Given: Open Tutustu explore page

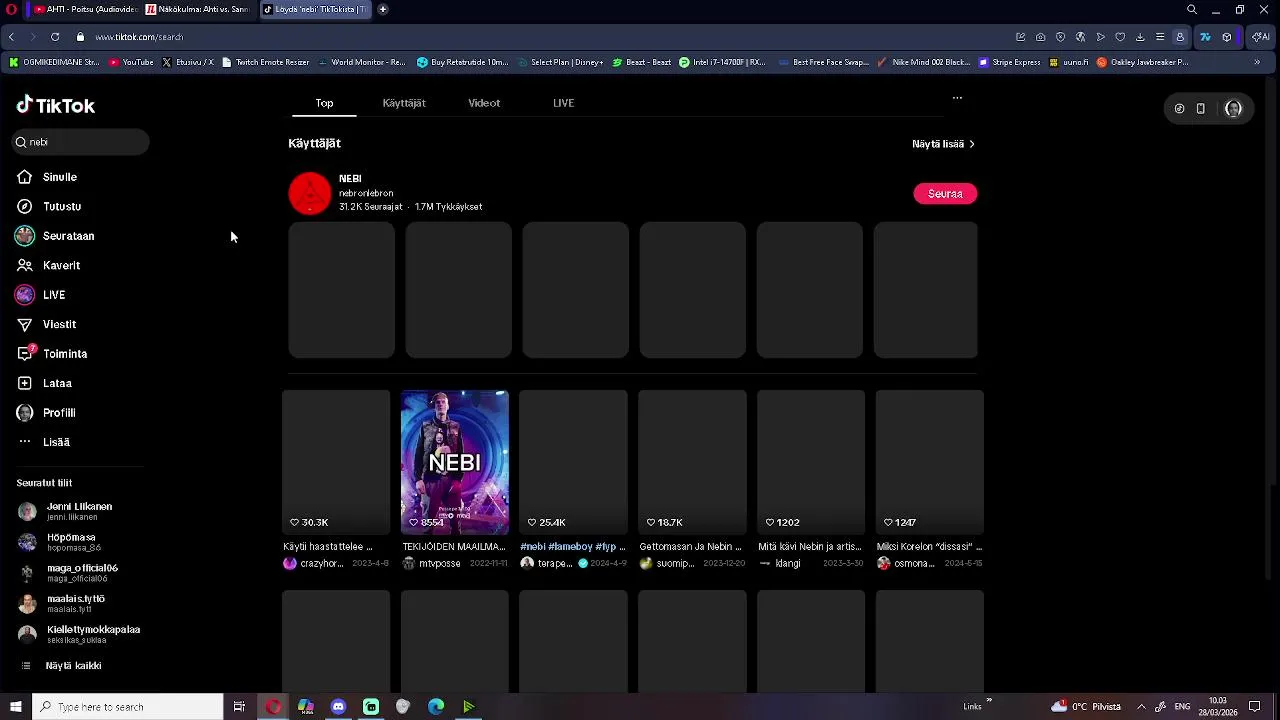Looking at the screenshot, I should click(49, 206).
